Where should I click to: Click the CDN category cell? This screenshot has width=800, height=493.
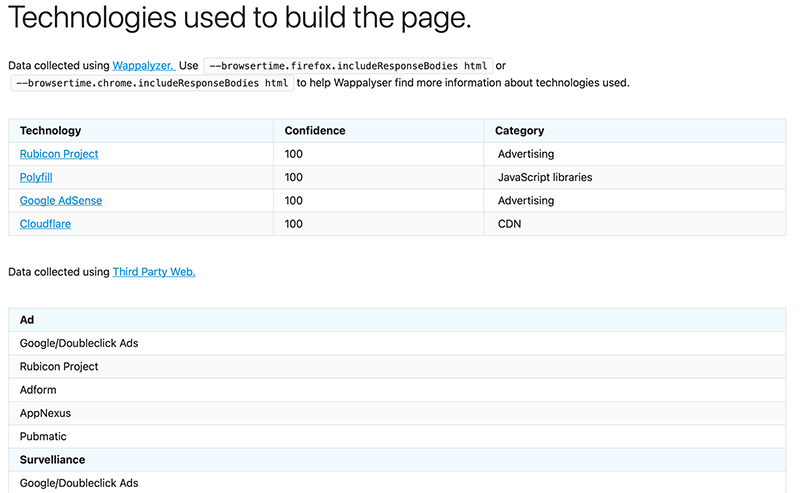(509, 224)
